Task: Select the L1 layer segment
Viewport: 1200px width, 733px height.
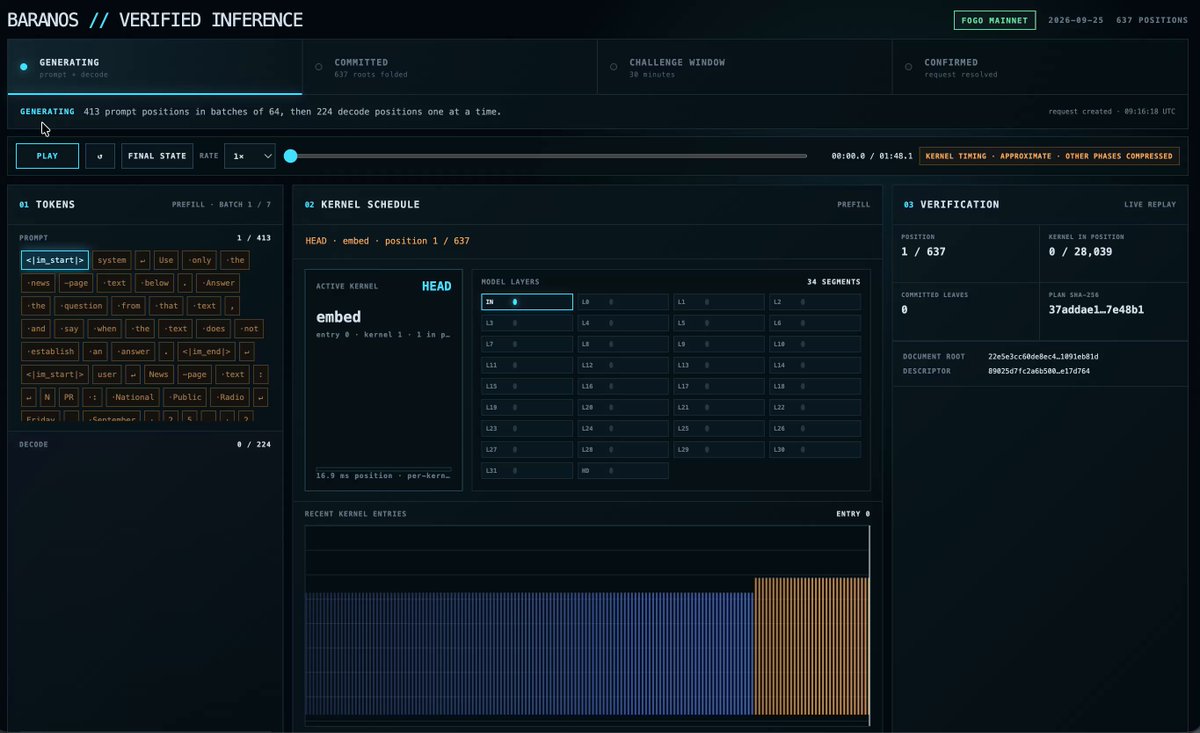Action: [x=719, y=301]
